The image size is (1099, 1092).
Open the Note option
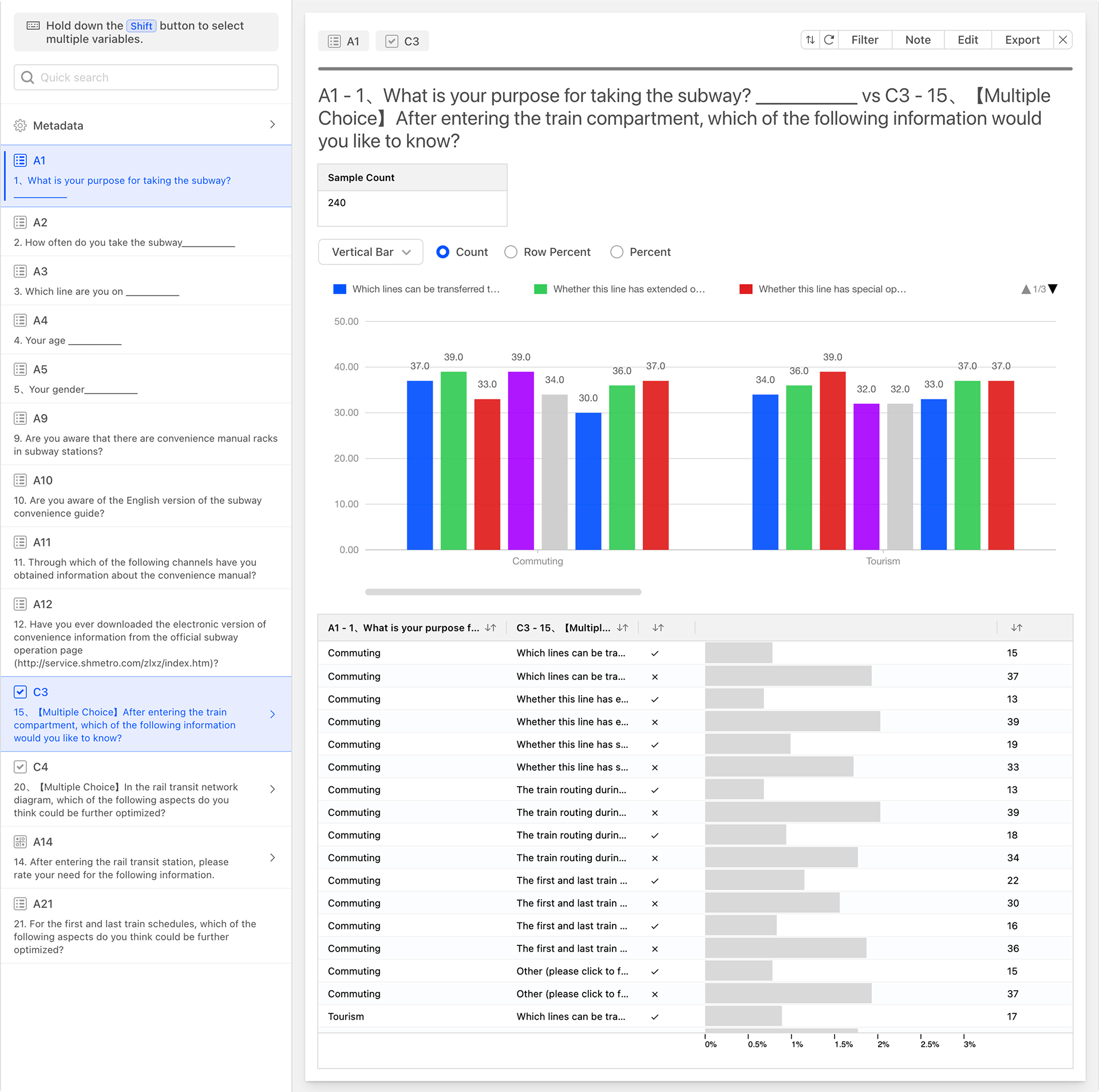click(918, 40)
